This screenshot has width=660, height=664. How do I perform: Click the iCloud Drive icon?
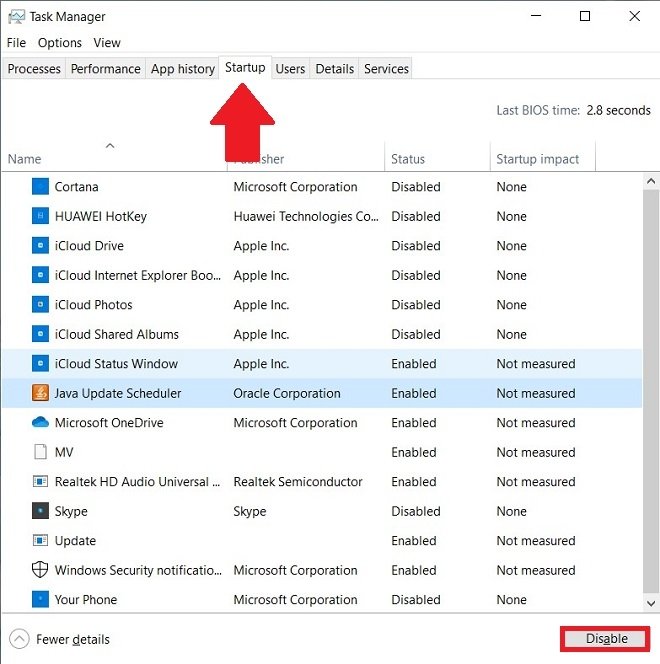pyautogui.click(x=40, y=246)
